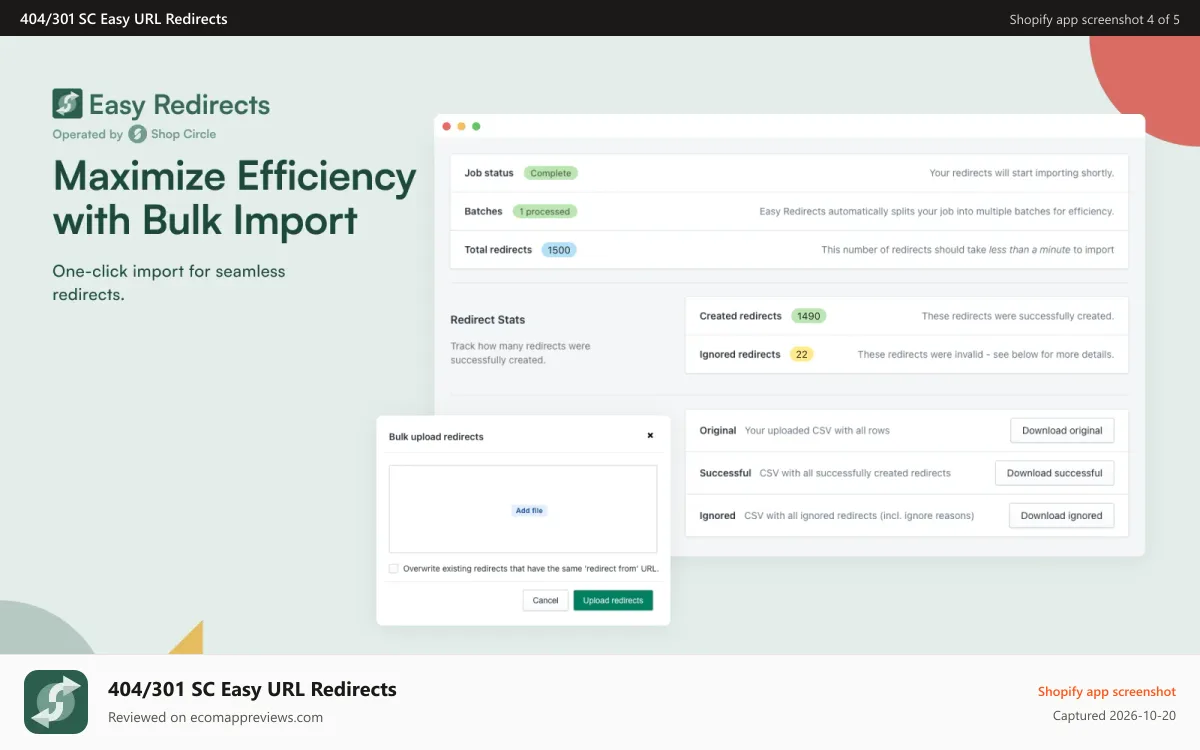Viewport: 1200px width, 750px height.
Task: Click the file drop zone area
Action: point(523,509)
